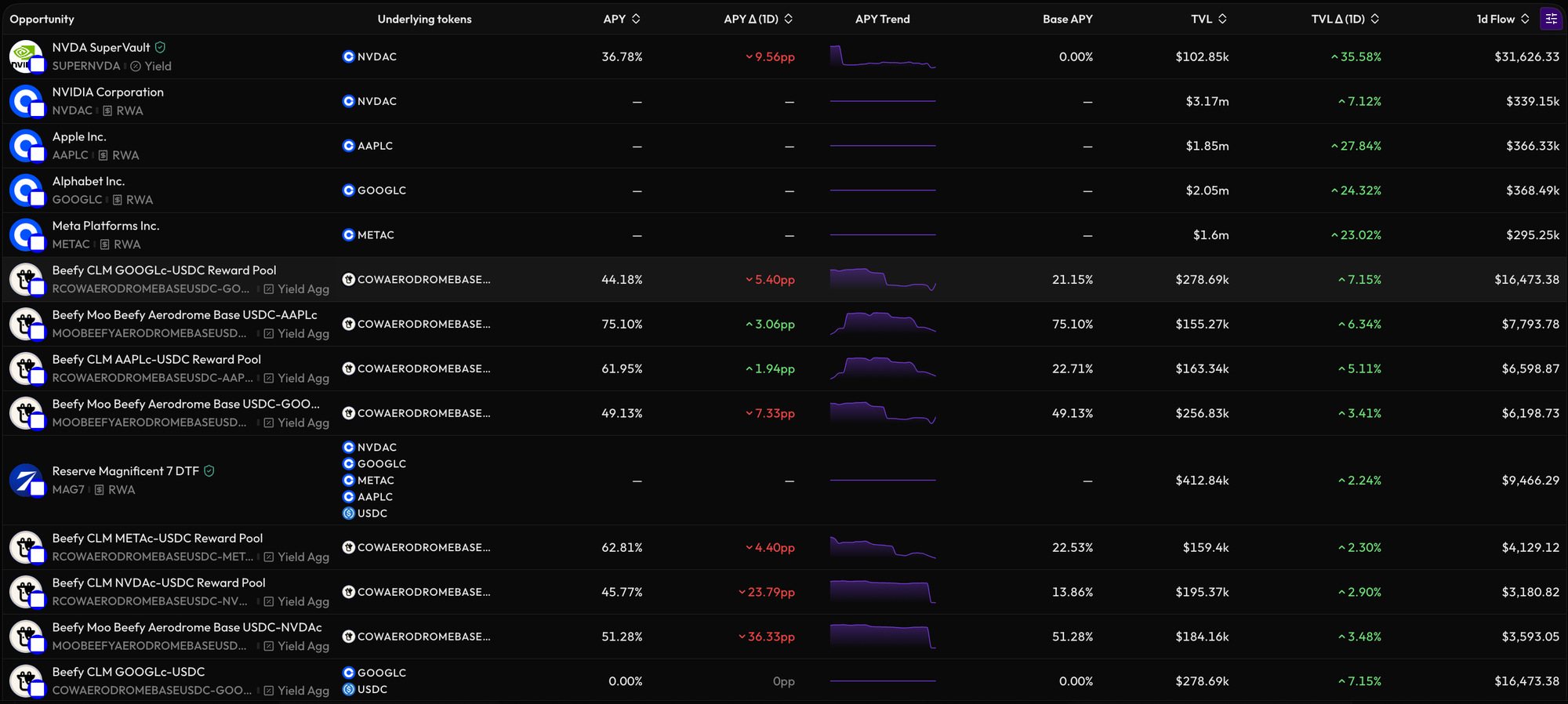Click the Reserve Magnificent 7 DTF logo
Screen dimensions: 1568x704
point(26,480)
